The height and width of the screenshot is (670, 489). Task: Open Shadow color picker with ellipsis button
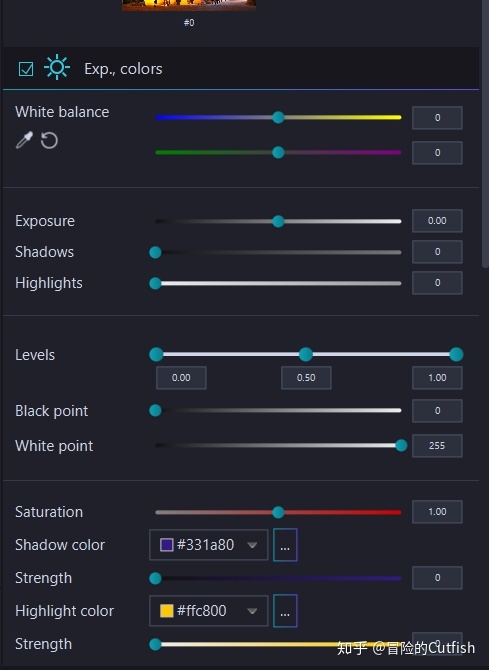pyautogui.click(x=285, y=545)
